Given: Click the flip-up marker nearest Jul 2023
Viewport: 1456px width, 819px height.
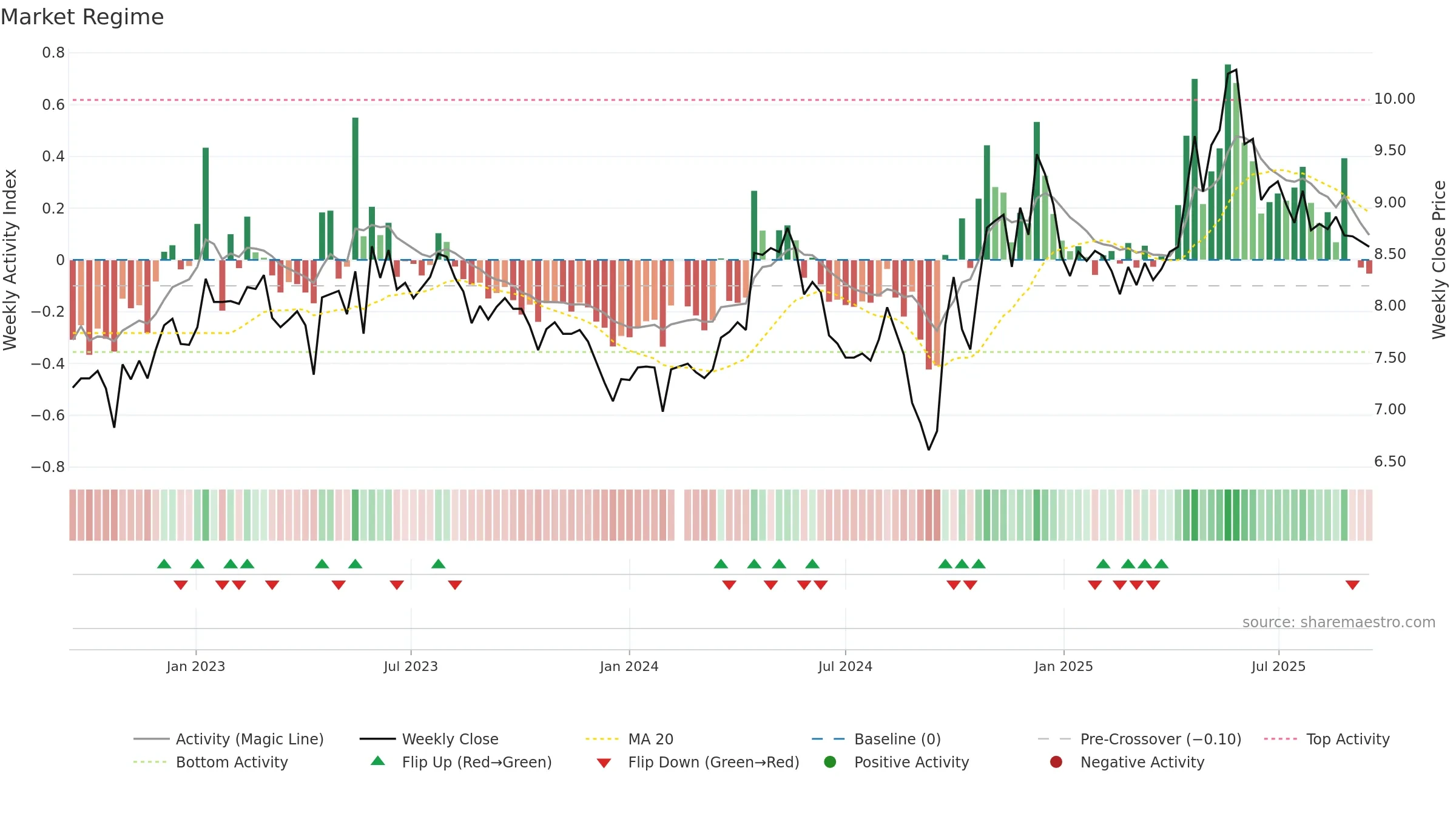Looking at the screenshot, I should 438,564.
